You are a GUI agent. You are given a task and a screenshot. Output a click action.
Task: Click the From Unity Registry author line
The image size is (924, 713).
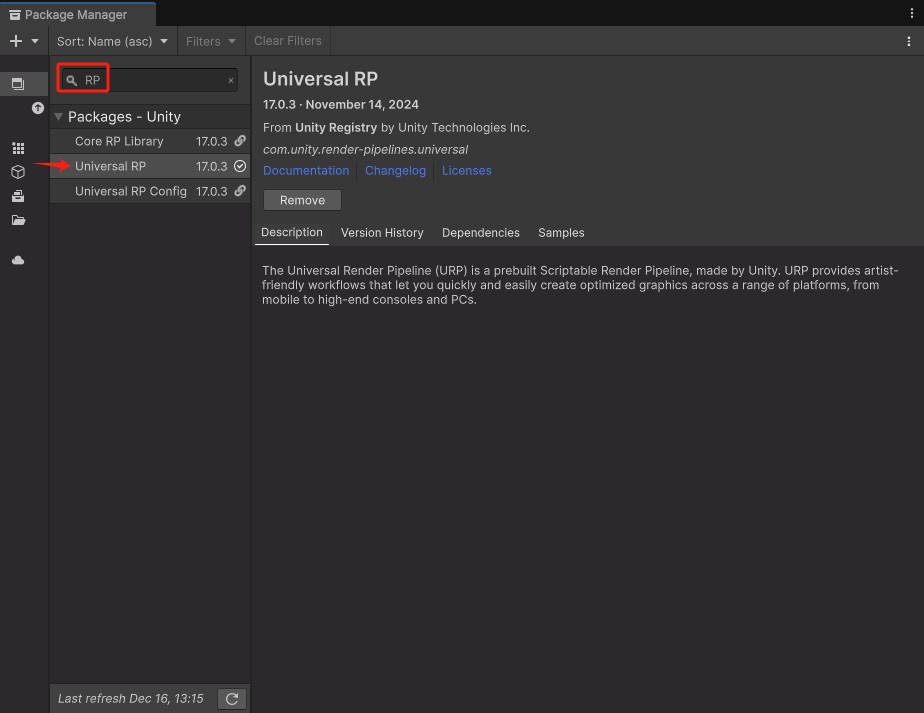click(396, 127)
